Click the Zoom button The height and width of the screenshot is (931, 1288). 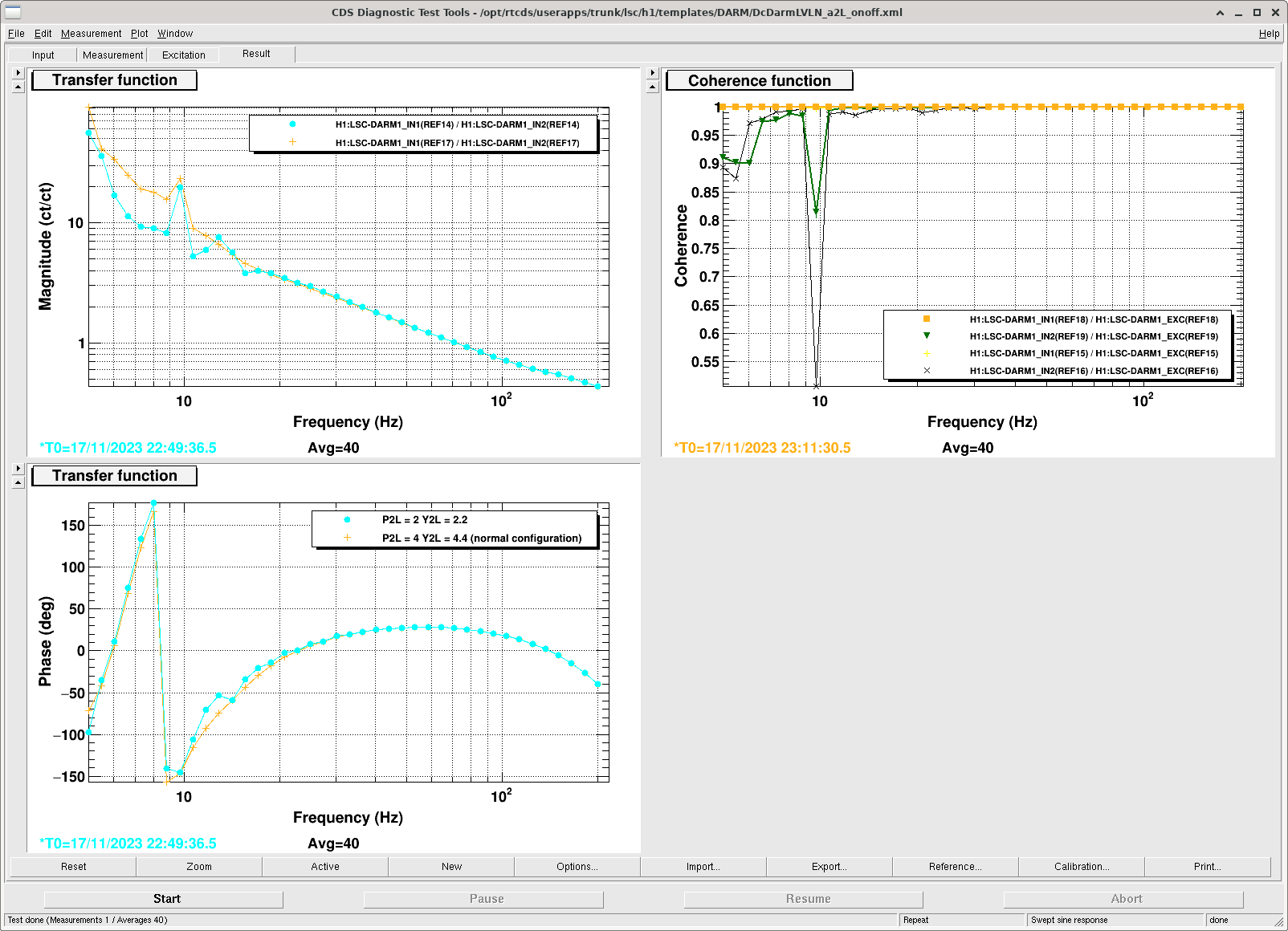(199, 867)
